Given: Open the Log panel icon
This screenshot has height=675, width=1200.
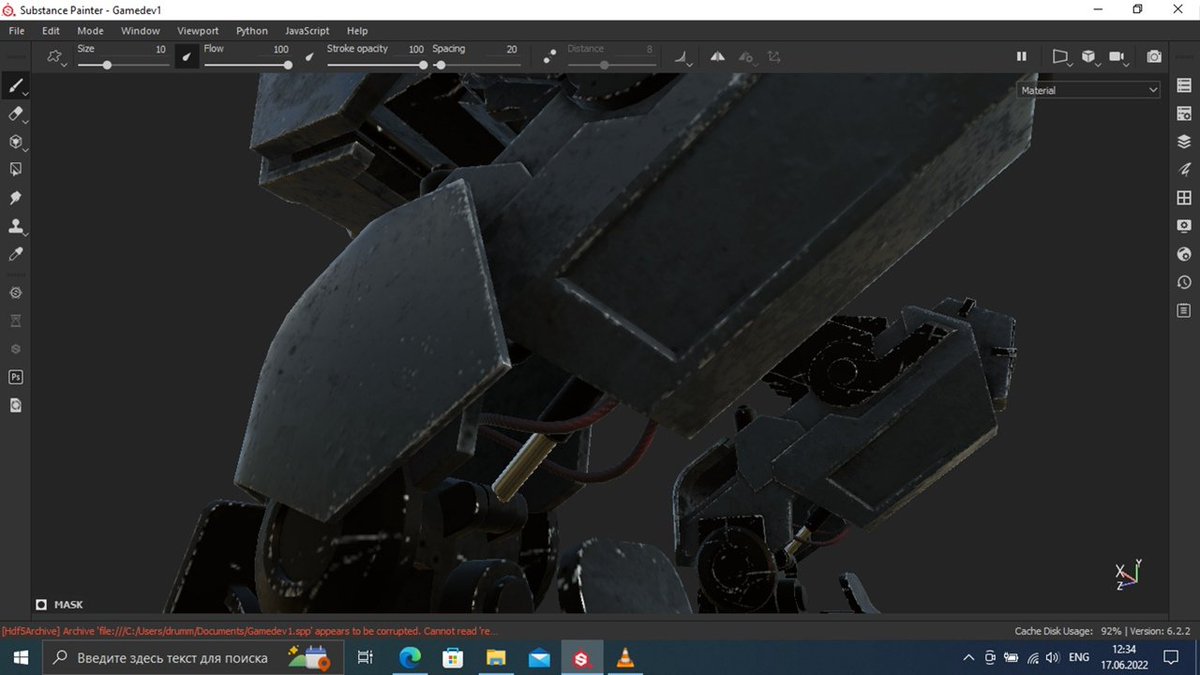Looking at the screenshot, I should pyautogui.click(x=1184, y=310).
